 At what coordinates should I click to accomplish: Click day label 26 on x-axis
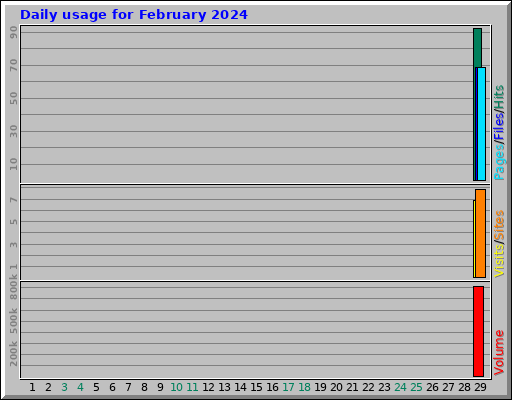[x=432, y=387]
